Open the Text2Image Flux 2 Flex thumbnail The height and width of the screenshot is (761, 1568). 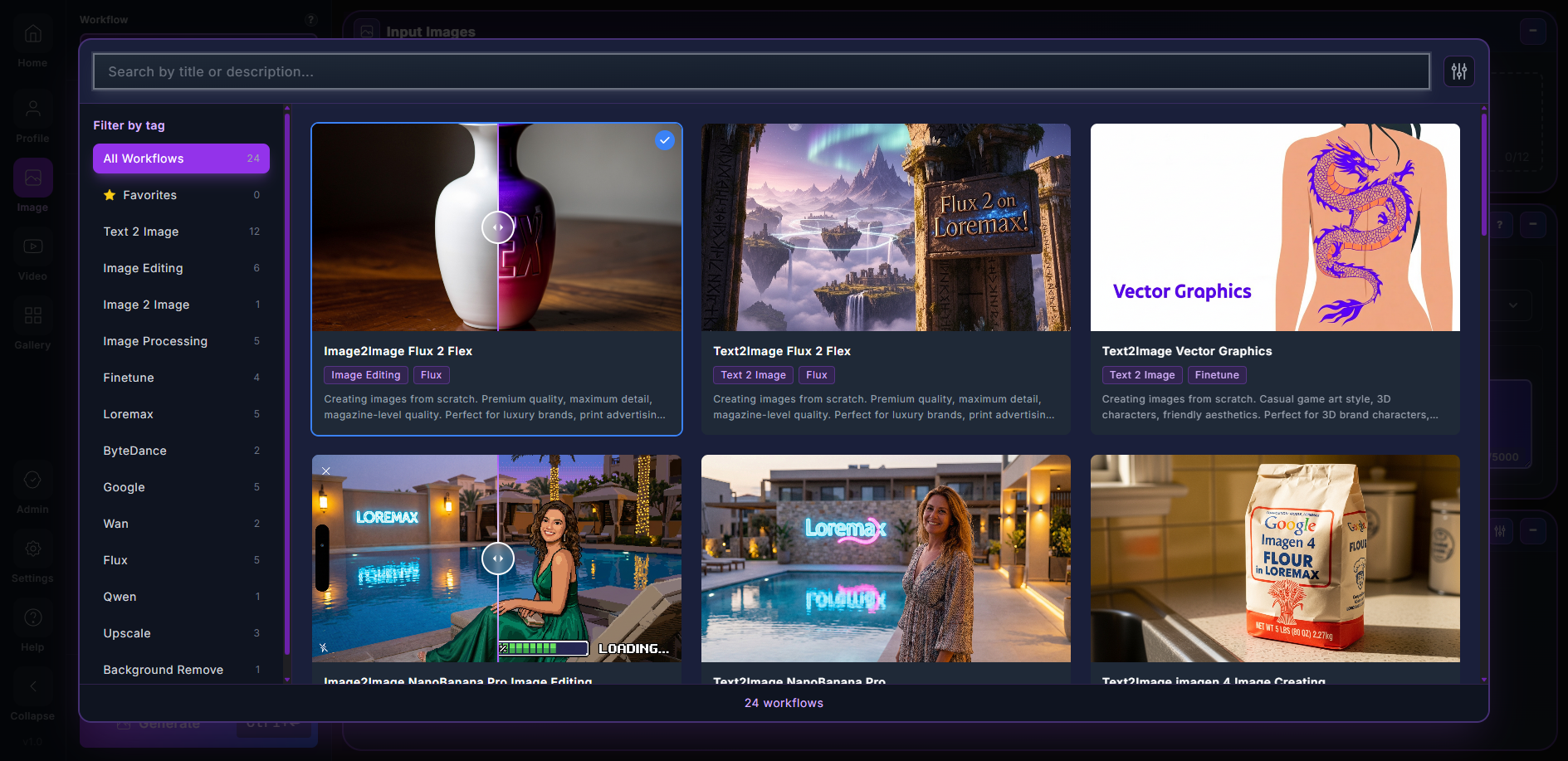[x=886, y=227]
